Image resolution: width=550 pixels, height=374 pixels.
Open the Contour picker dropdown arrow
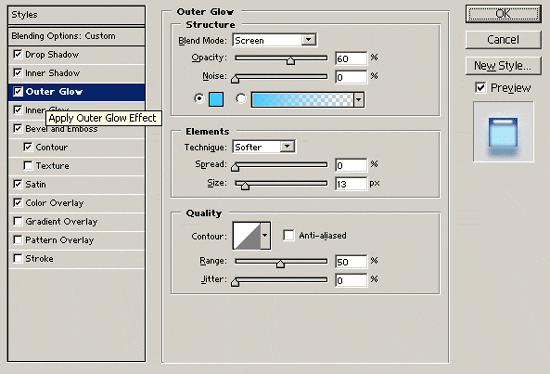pyautogui.click(x=265, y=236)
